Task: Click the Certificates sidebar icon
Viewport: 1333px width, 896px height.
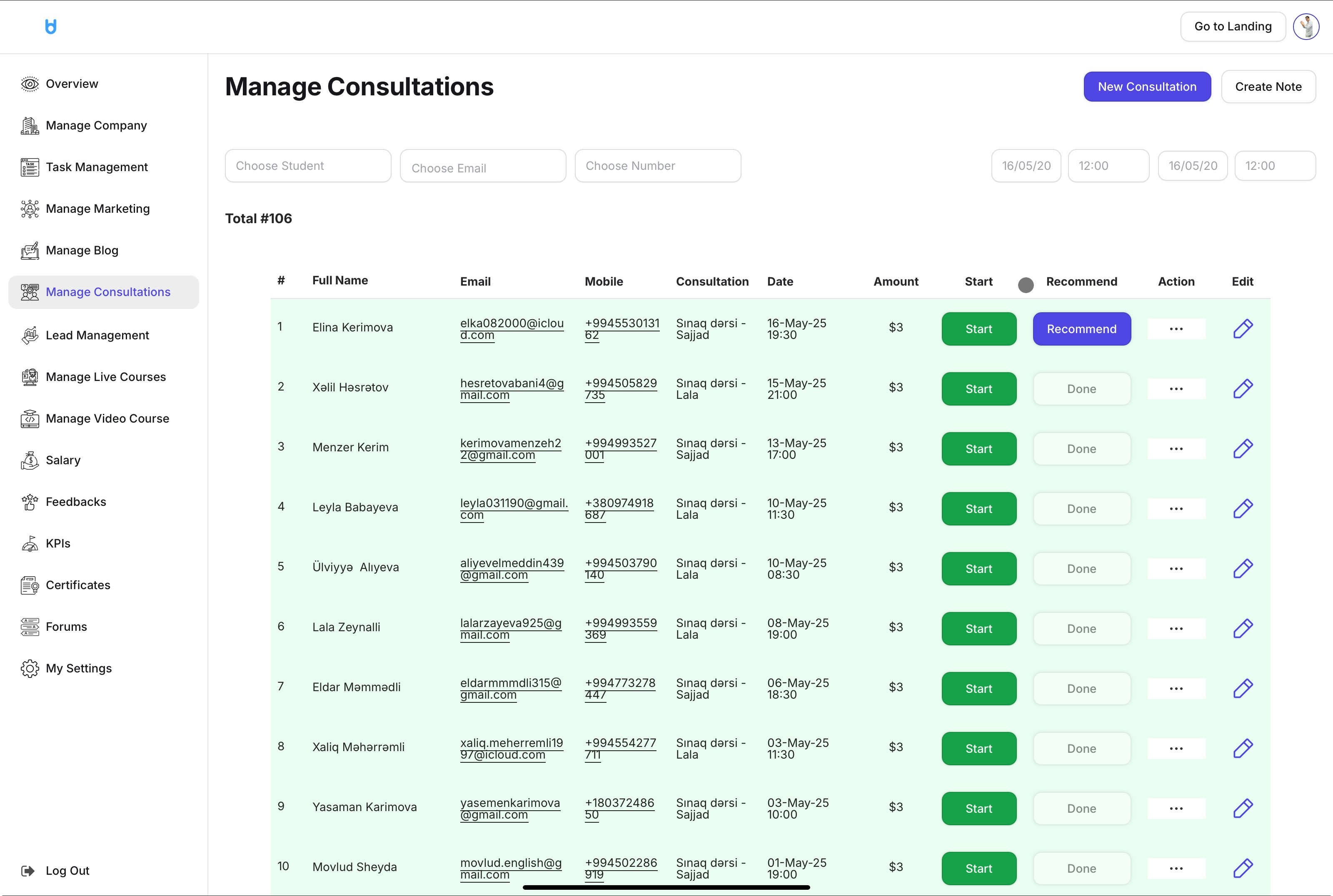Action: pyautogui.click(x=30, y=585)
